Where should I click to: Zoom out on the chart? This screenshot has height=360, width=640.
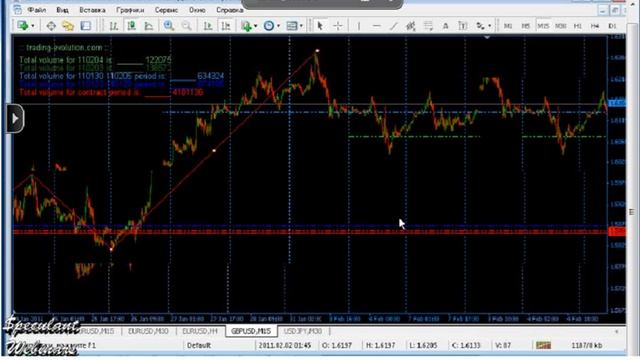(x=186, y=26)
